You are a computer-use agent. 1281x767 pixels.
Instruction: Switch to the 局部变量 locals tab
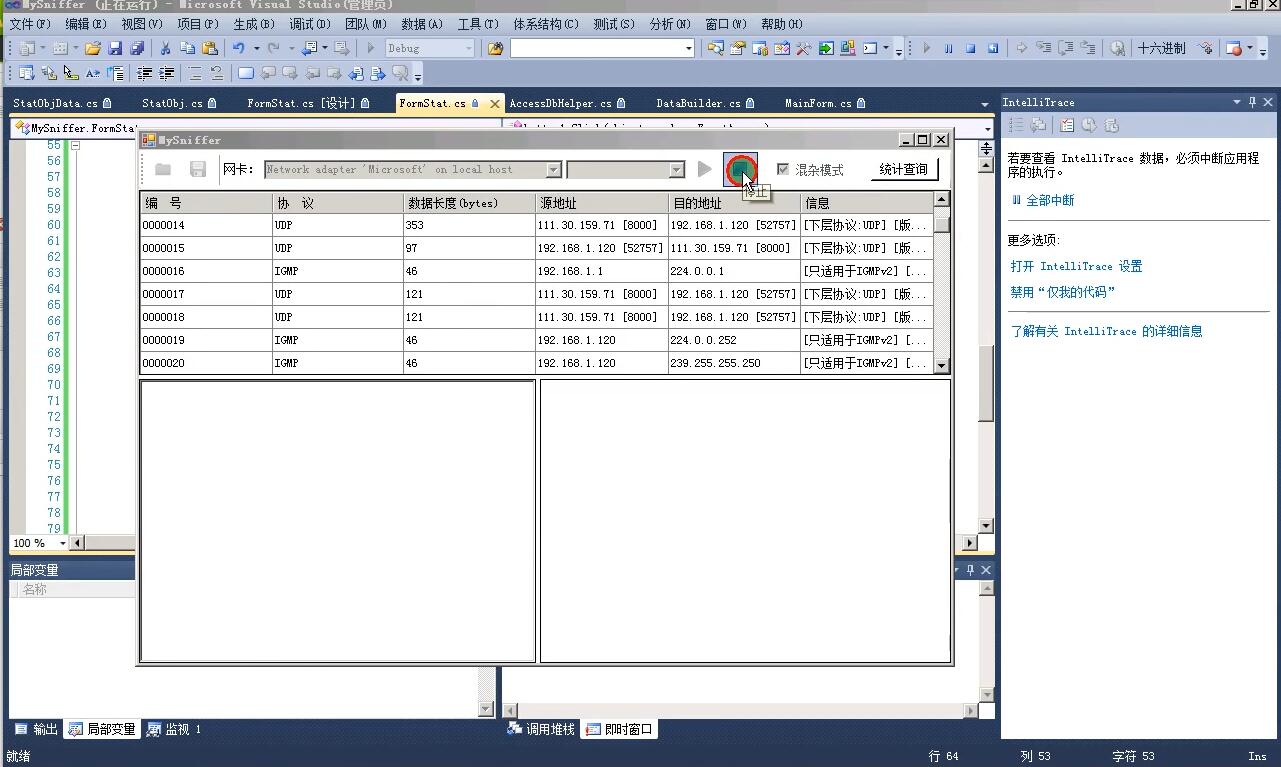click(x=102, y=729)
